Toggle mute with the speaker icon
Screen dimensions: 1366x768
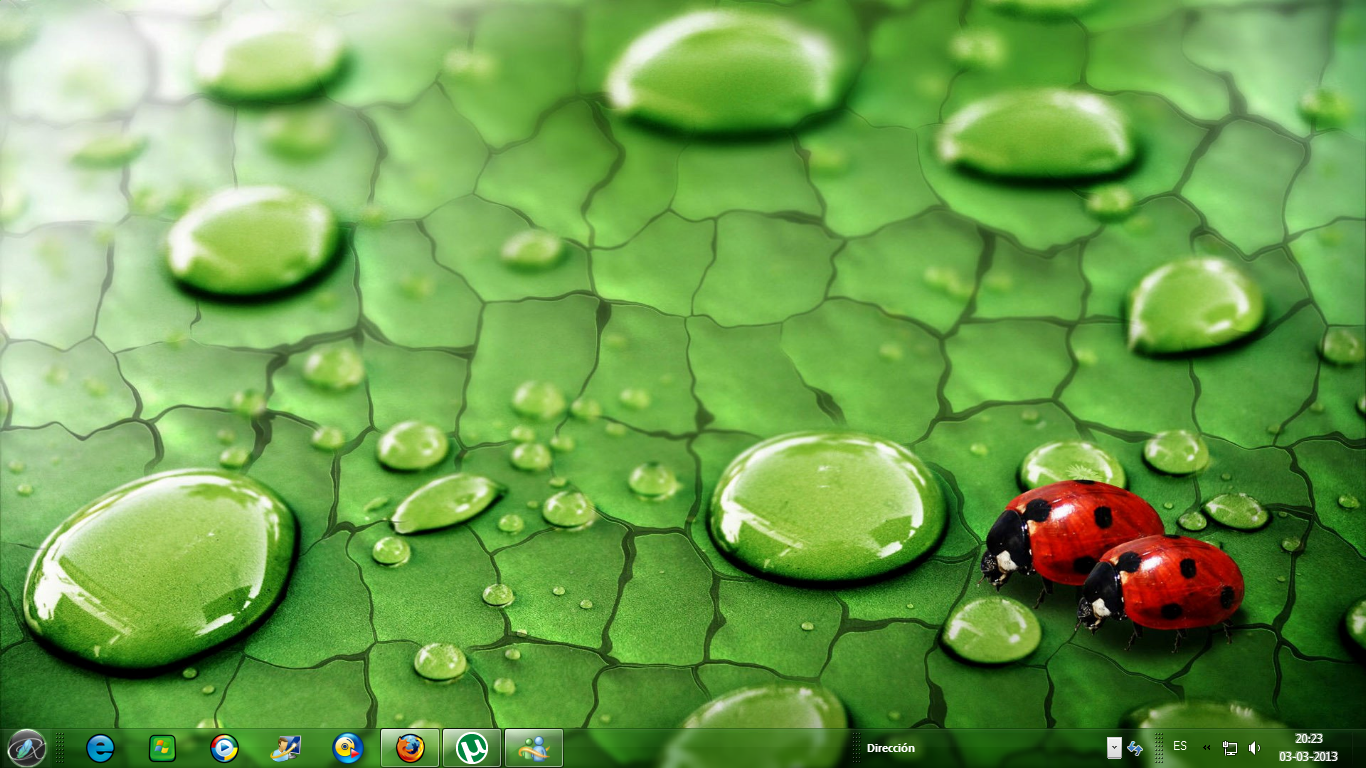click(1254, 747)
